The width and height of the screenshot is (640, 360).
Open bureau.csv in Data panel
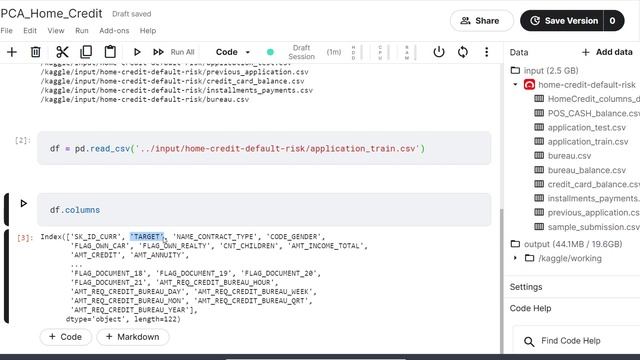click(563, 156)
